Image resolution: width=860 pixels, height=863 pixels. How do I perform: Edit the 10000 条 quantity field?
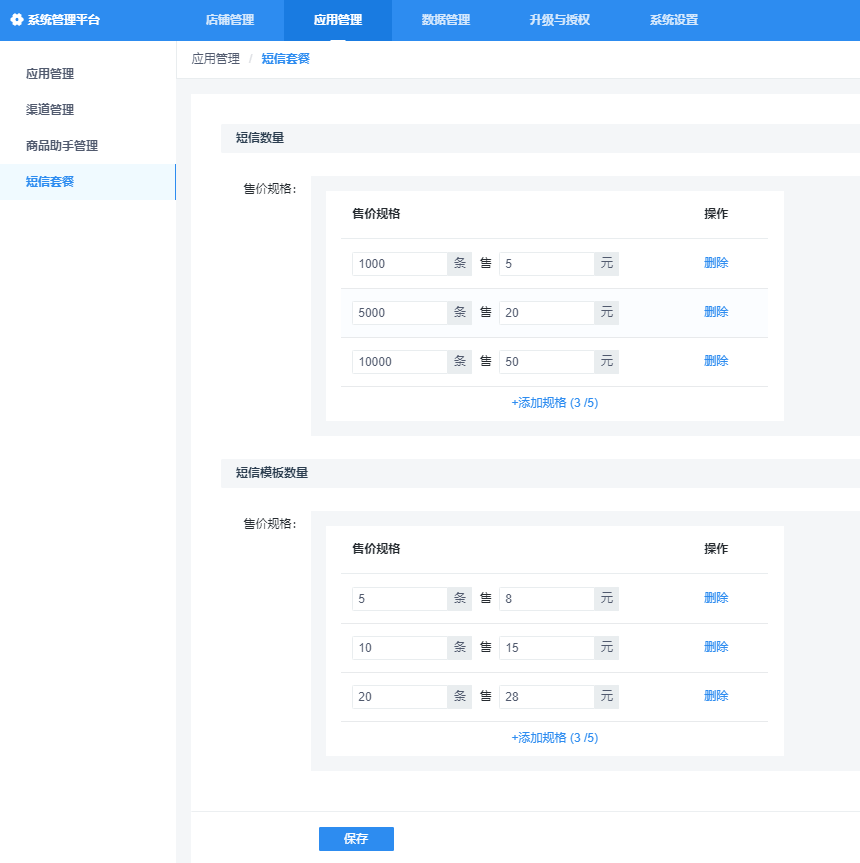tap(399, 362)
